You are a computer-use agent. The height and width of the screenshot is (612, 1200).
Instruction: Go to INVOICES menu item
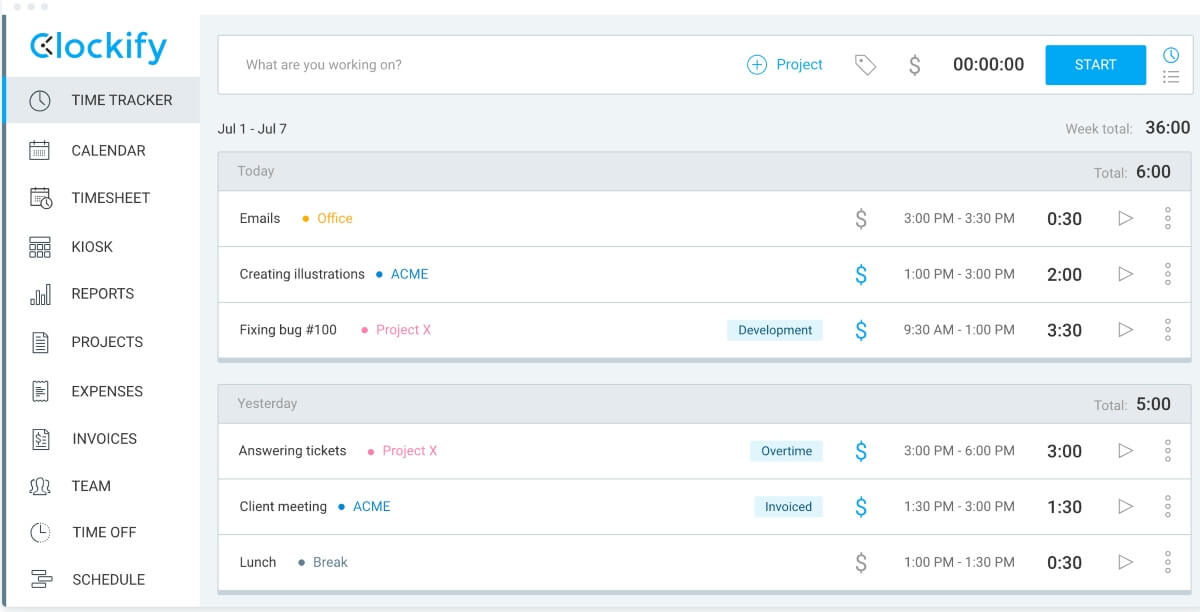tap(105, 438)
